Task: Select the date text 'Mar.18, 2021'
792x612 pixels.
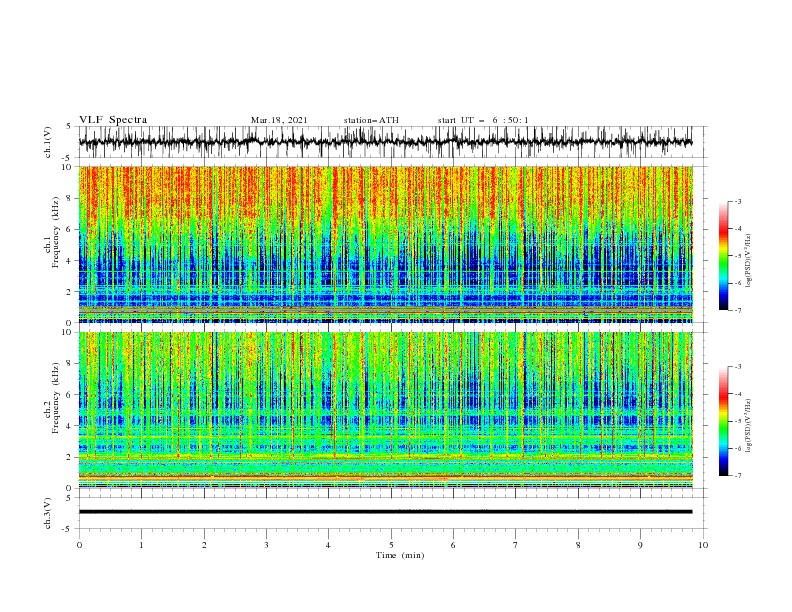Action: point(279,120)
